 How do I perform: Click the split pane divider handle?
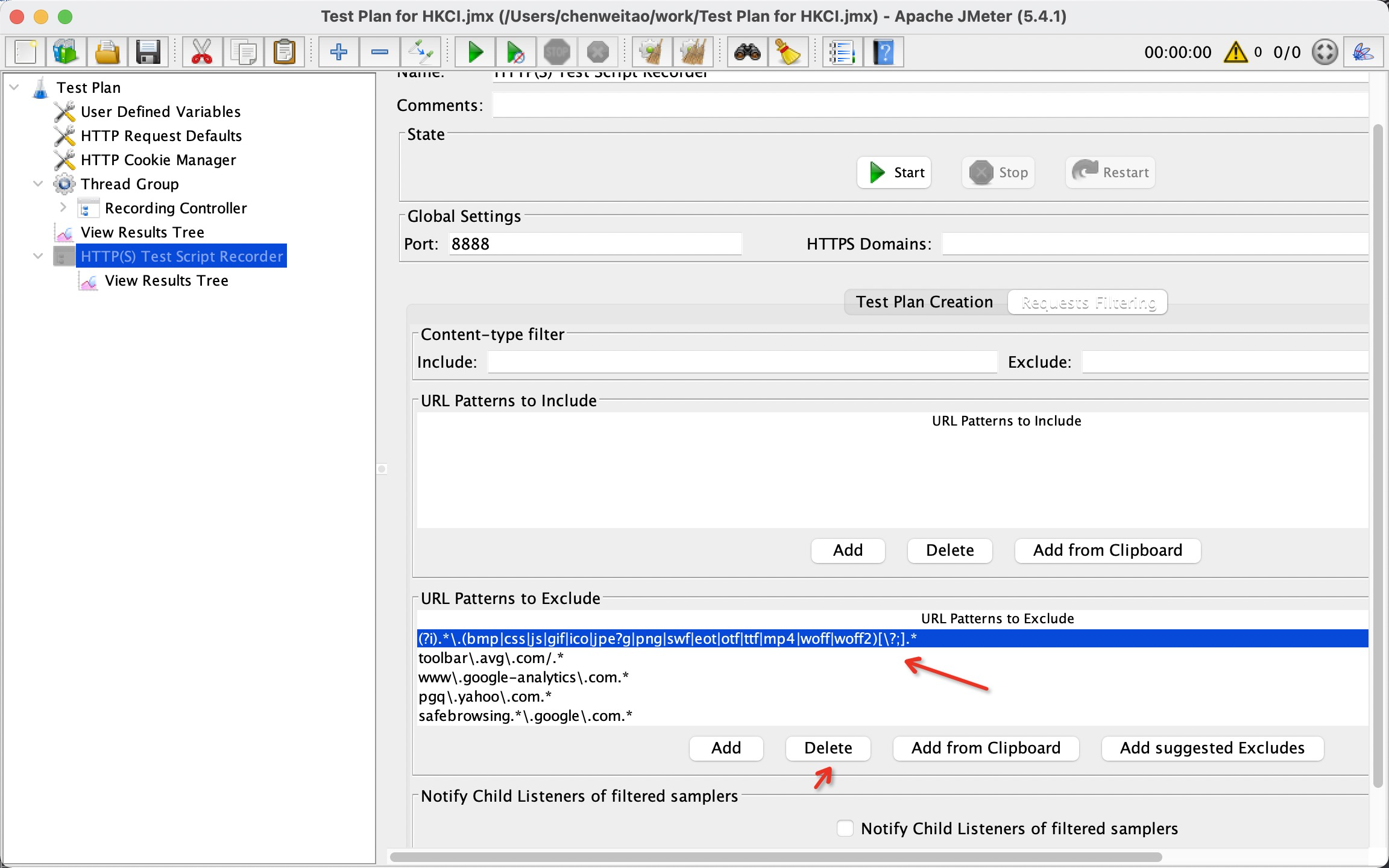382,469
